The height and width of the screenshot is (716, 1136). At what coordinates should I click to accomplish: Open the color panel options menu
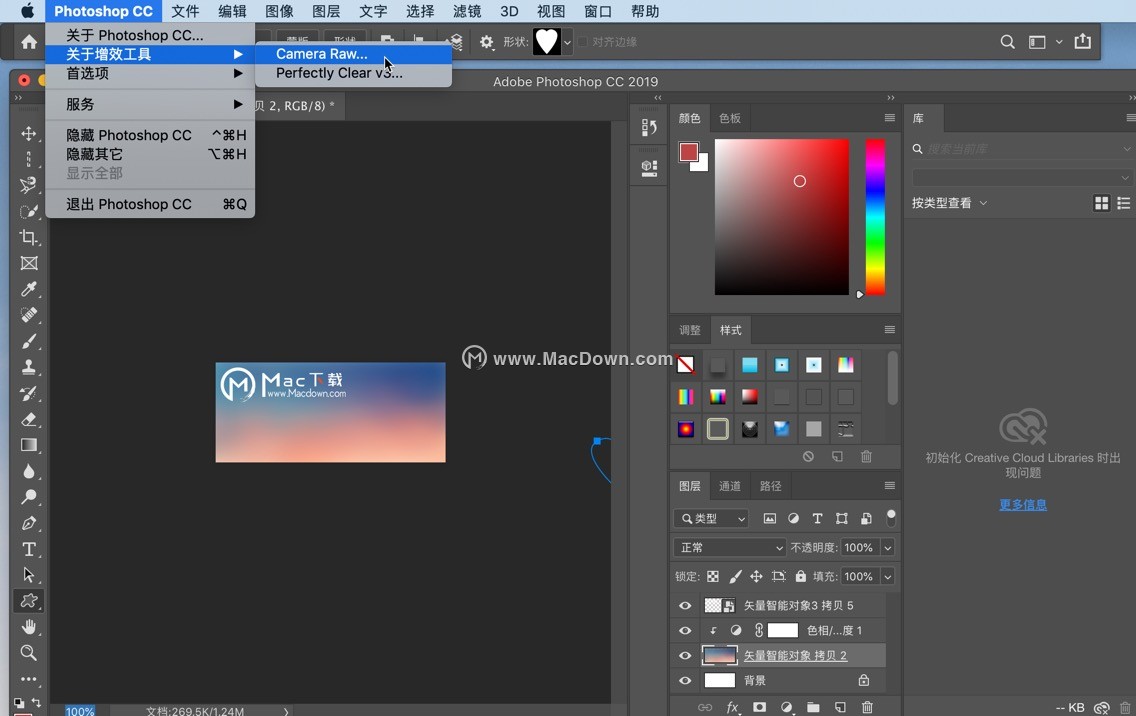[890, 117]
